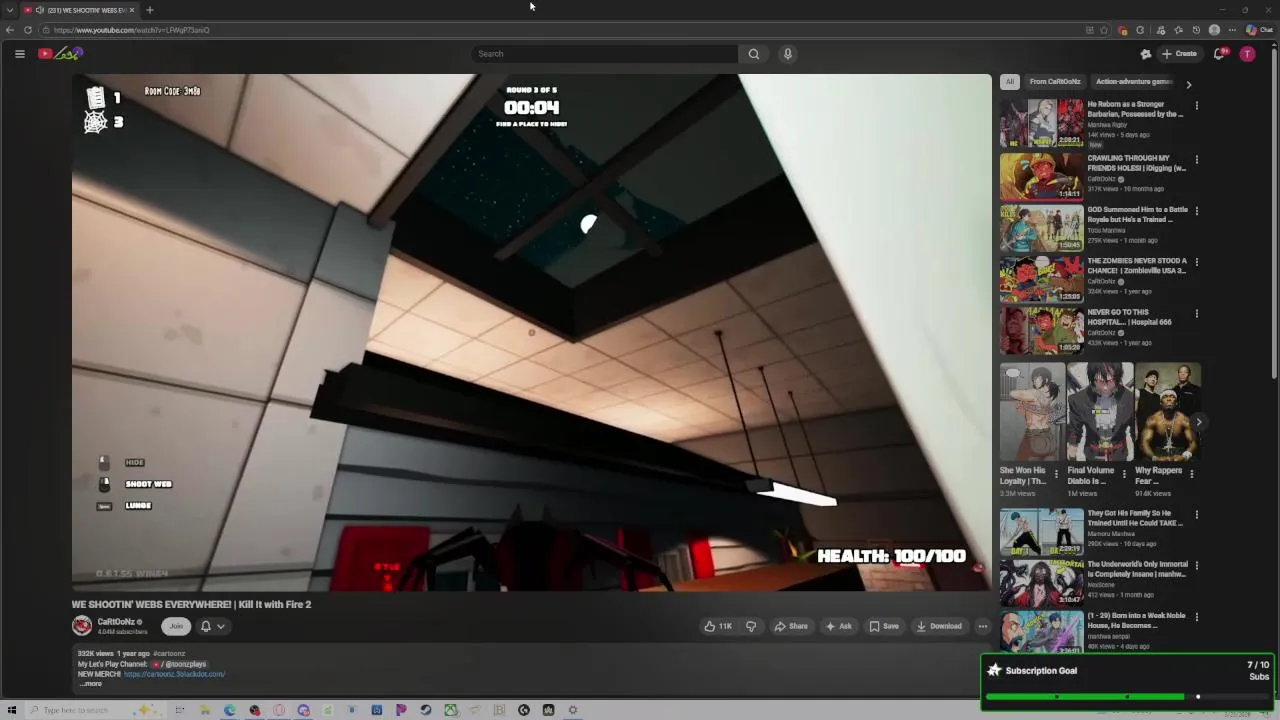This screenshot has height=720, width=1280.
Task: Open the Ask AI button
Action: [x=838, y=626]
